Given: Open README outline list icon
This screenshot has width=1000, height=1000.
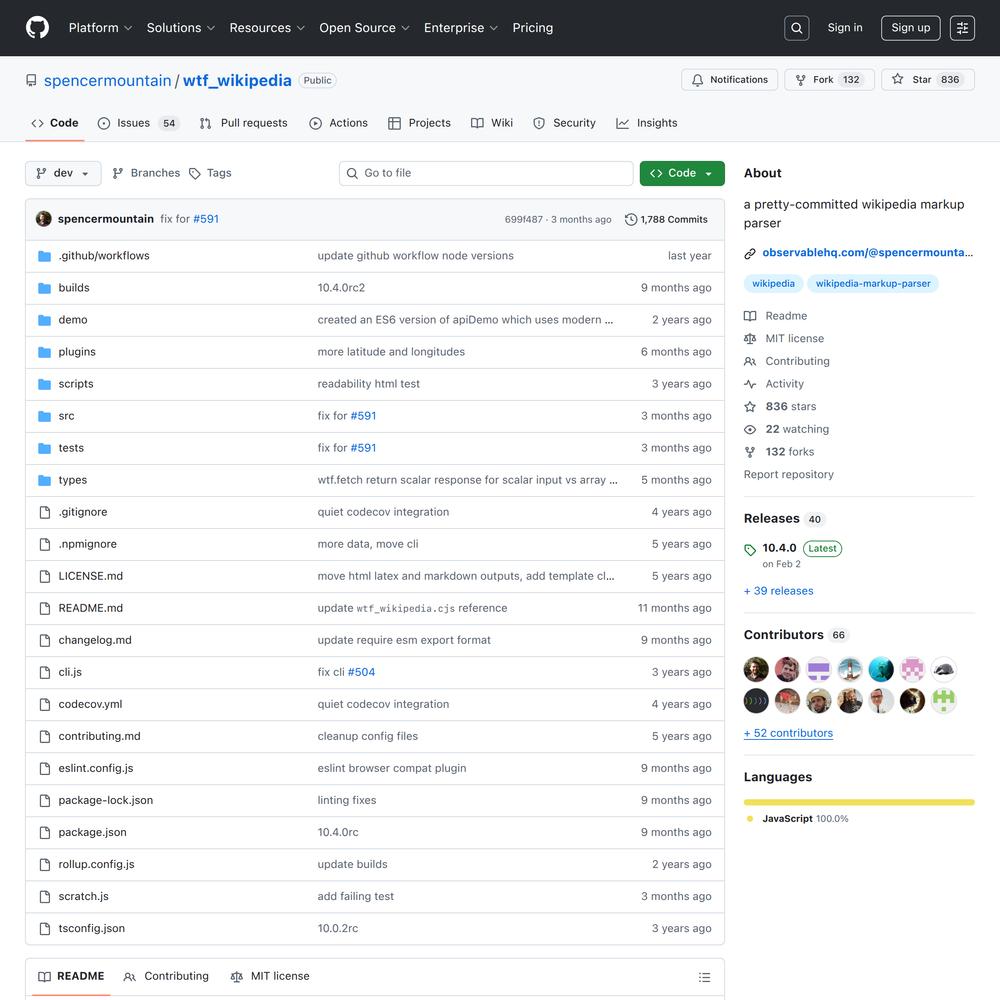Looking at the screenshot, I should tap(704, 977).
